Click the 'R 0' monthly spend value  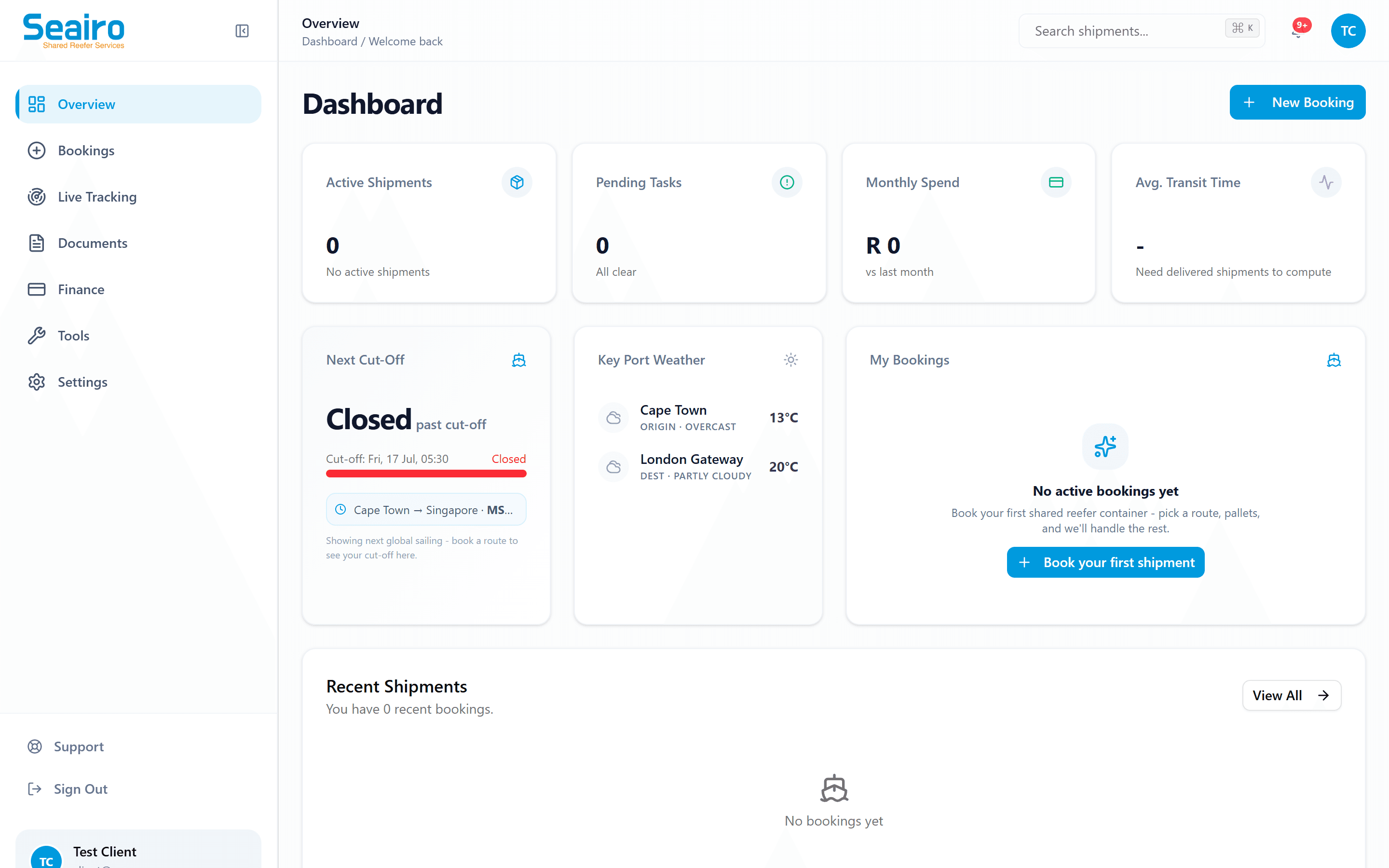(x=883, y=246)
